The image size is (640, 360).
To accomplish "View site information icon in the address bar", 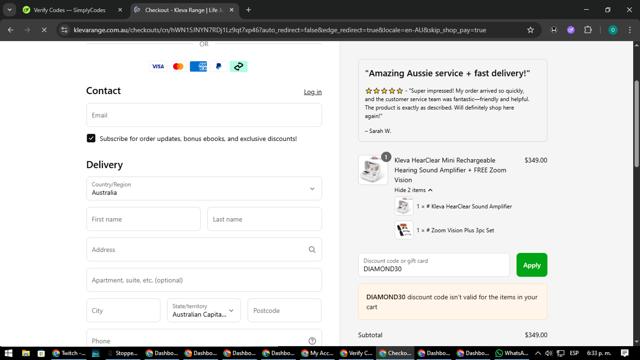I will (64, 30).
